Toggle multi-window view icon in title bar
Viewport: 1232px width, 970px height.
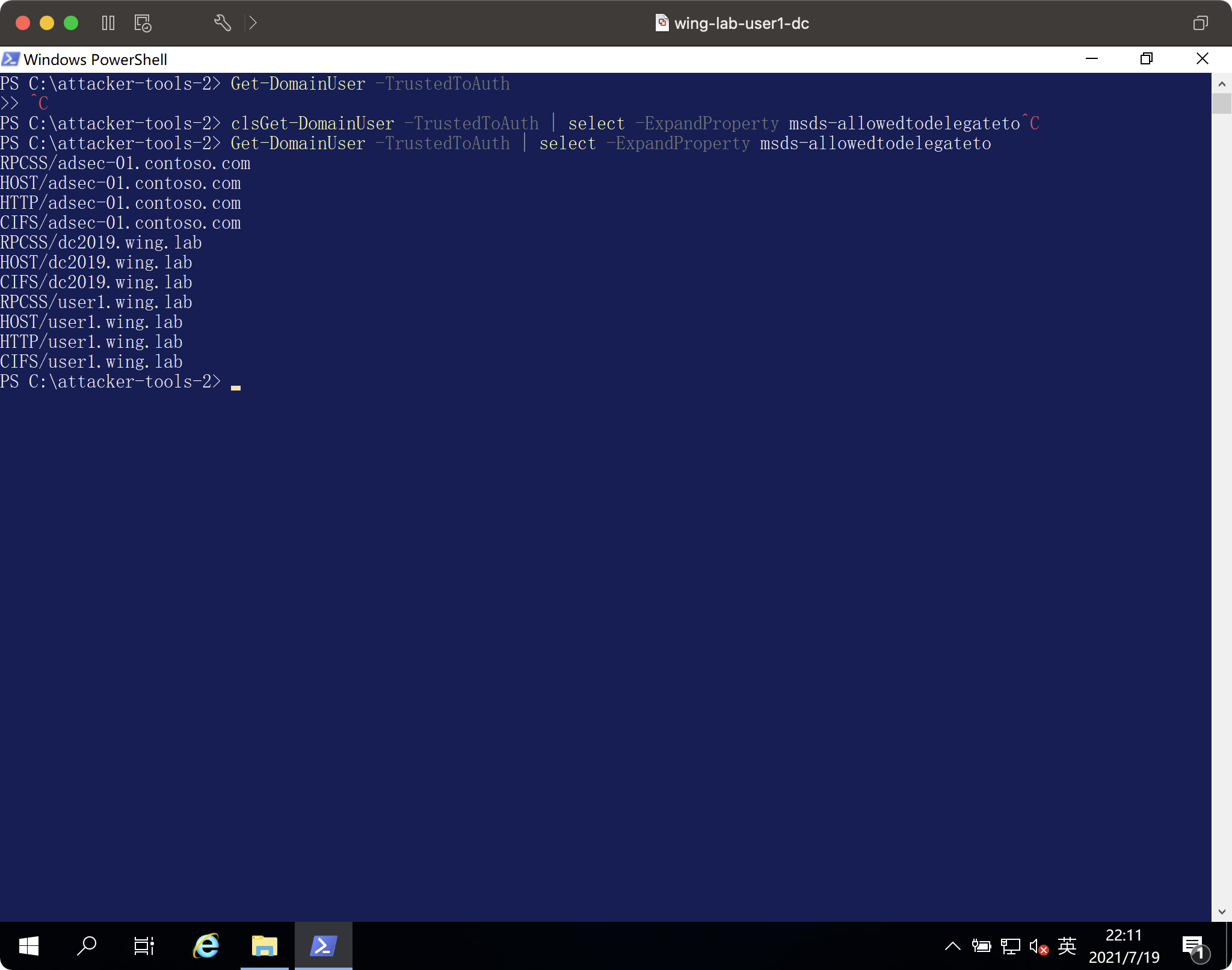(x=1200, y=23)
